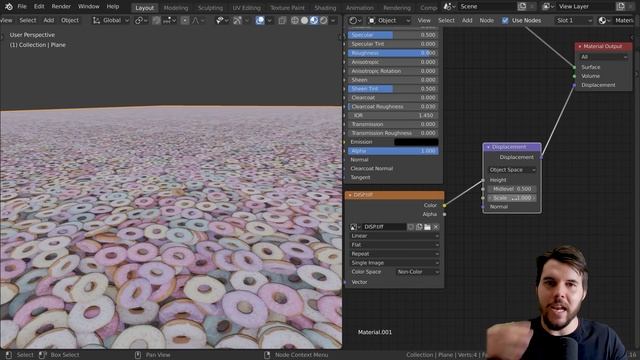This screenshot has height=360, width=640.
Task: Open the Repeat extension dropdown
Action: coord(395,254)
